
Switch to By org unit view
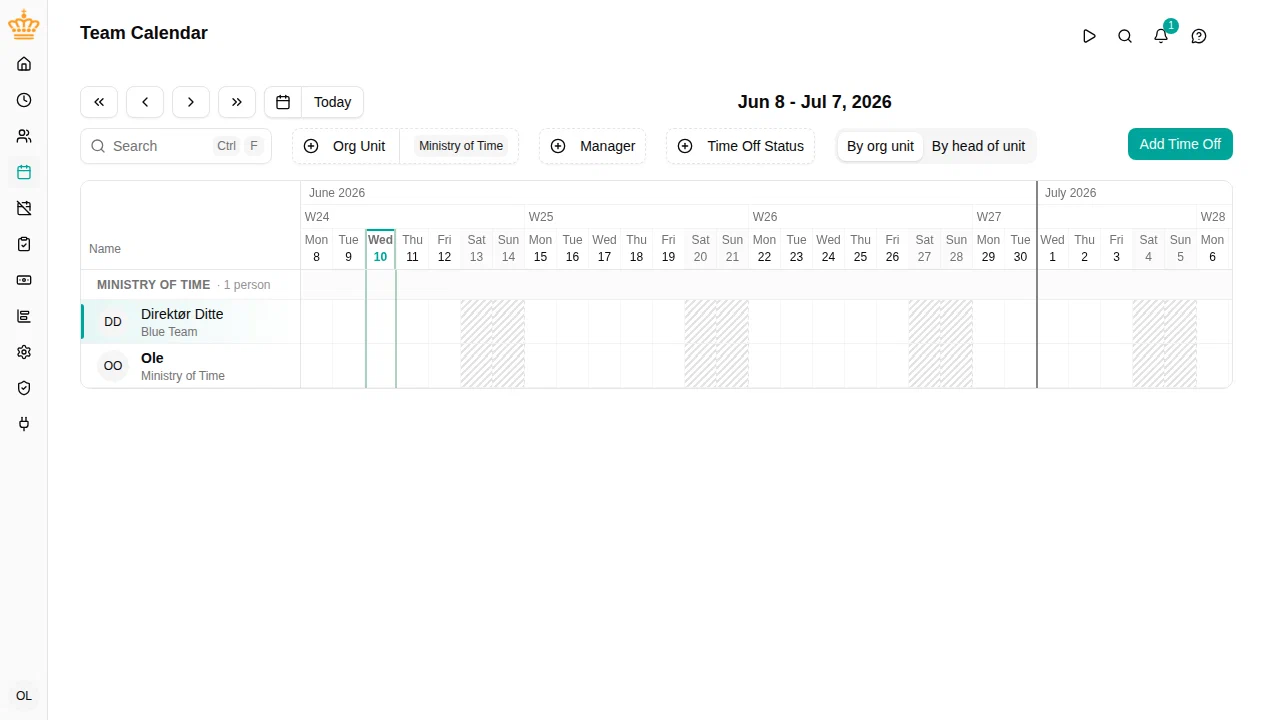(x=880, y=146)
